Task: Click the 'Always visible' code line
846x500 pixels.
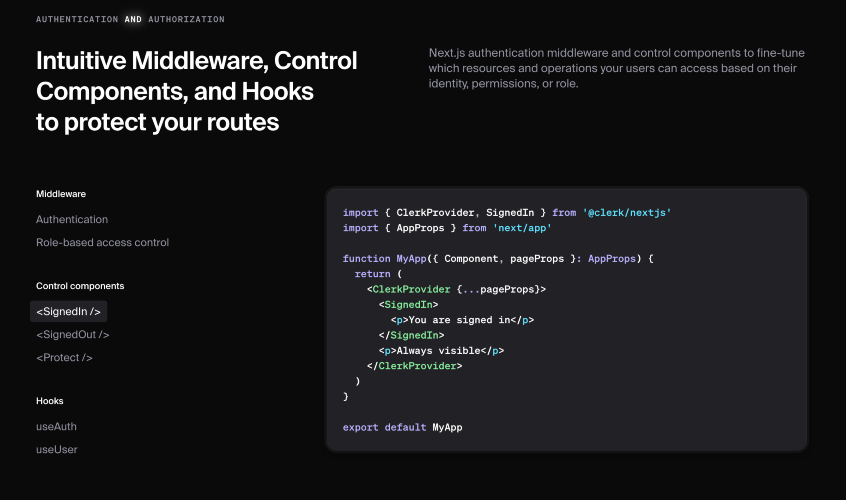Action: point(441,351)
